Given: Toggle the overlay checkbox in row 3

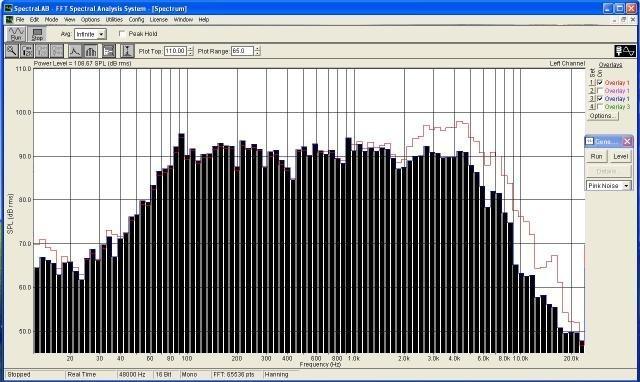Looking at the screenshot, I should point(600,99).
